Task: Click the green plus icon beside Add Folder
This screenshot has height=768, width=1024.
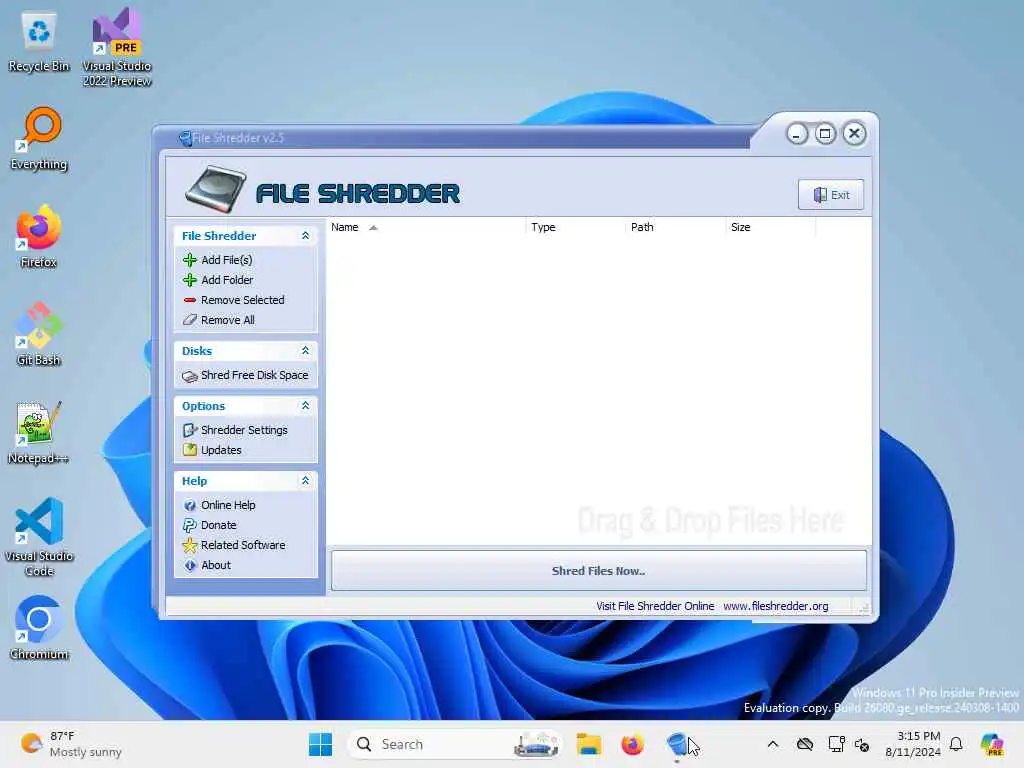Action: pyautogui.click(x=189, y=280)
